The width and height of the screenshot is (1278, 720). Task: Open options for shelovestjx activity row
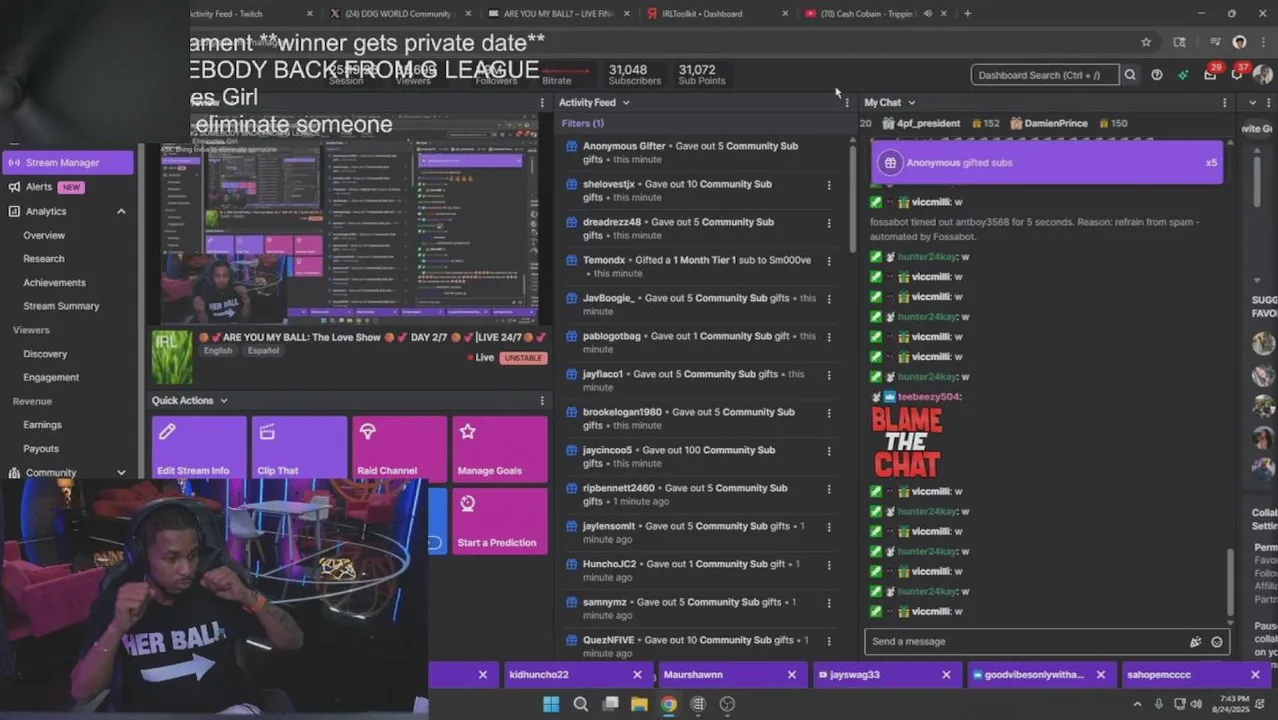[828, 184]
